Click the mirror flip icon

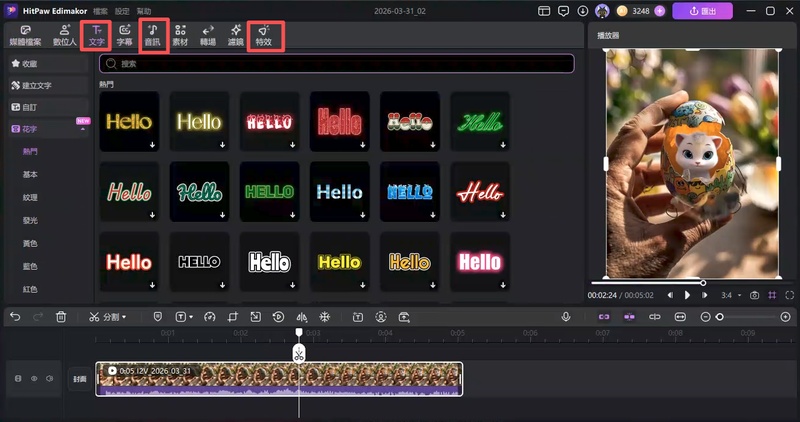pyautogui.click(x=302, y=317)
